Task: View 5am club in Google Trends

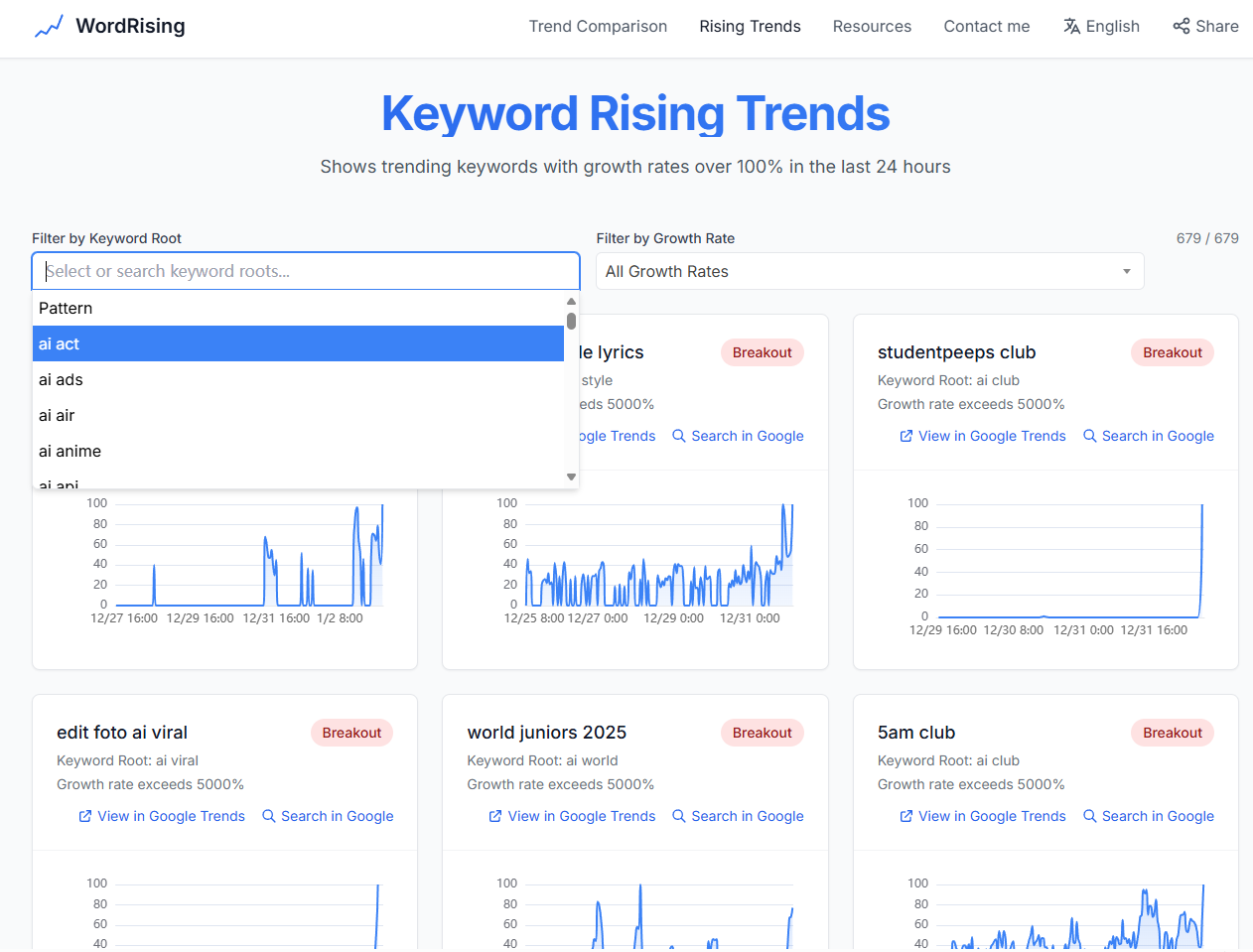Action: click(x=983, y=816)
